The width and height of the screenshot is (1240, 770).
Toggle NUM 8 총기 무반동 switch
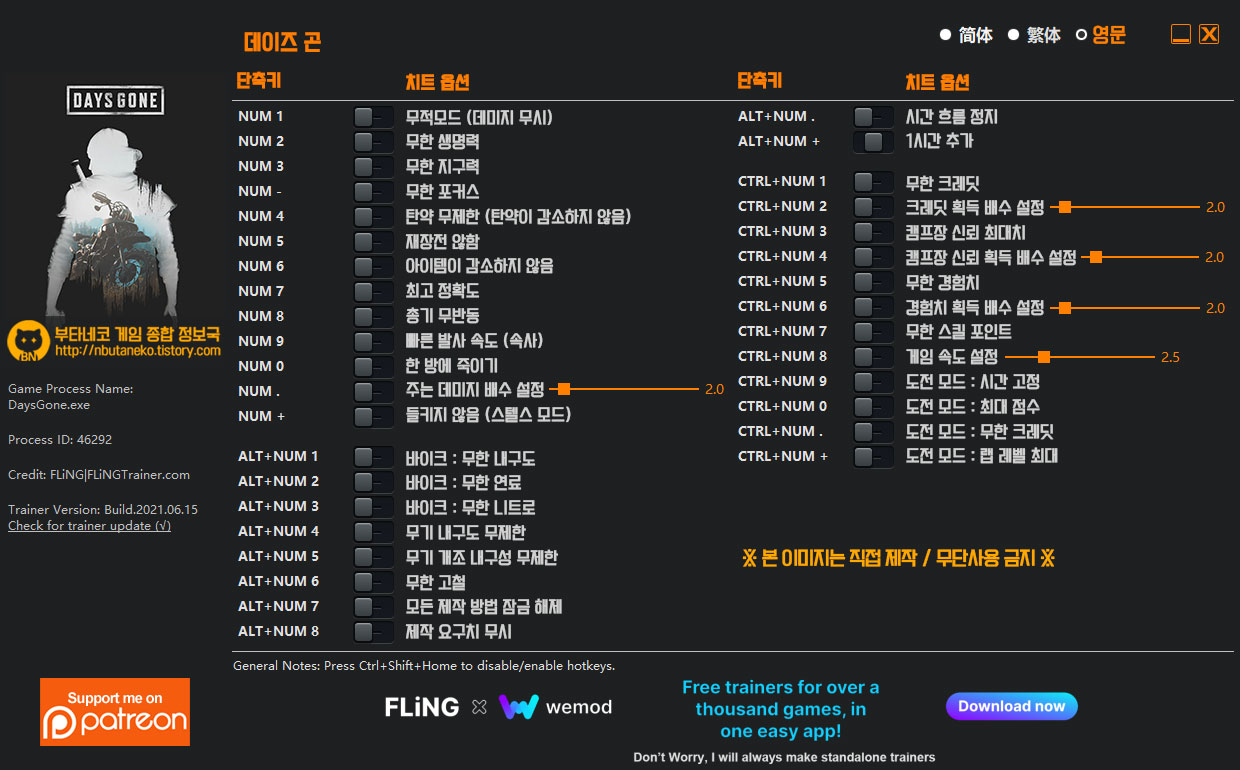click(x=373, y=317)
